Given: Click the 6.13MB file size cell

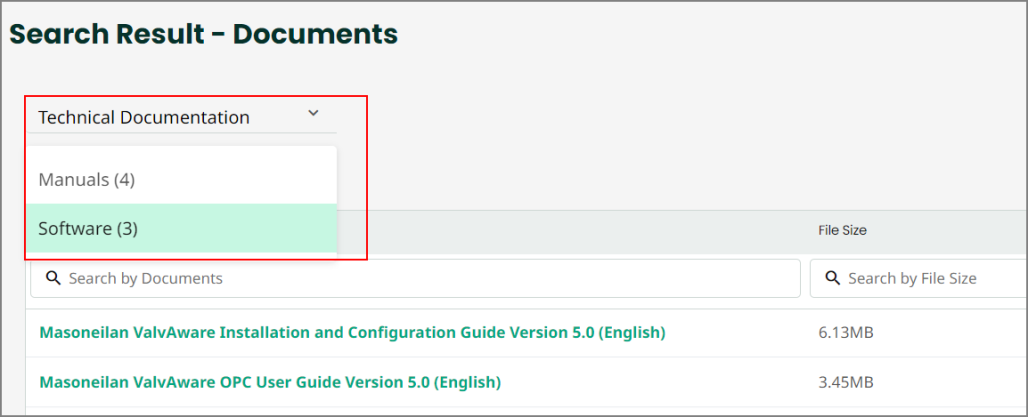Looking at the screenshot, I should point(846,331).
